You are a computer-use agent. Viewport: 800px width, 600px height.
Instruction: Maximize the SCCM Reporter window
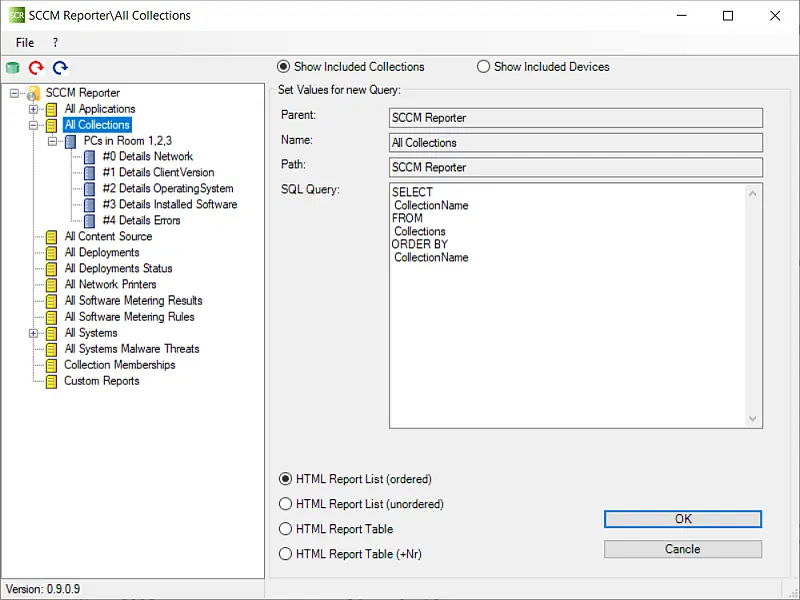pos(728,16)
